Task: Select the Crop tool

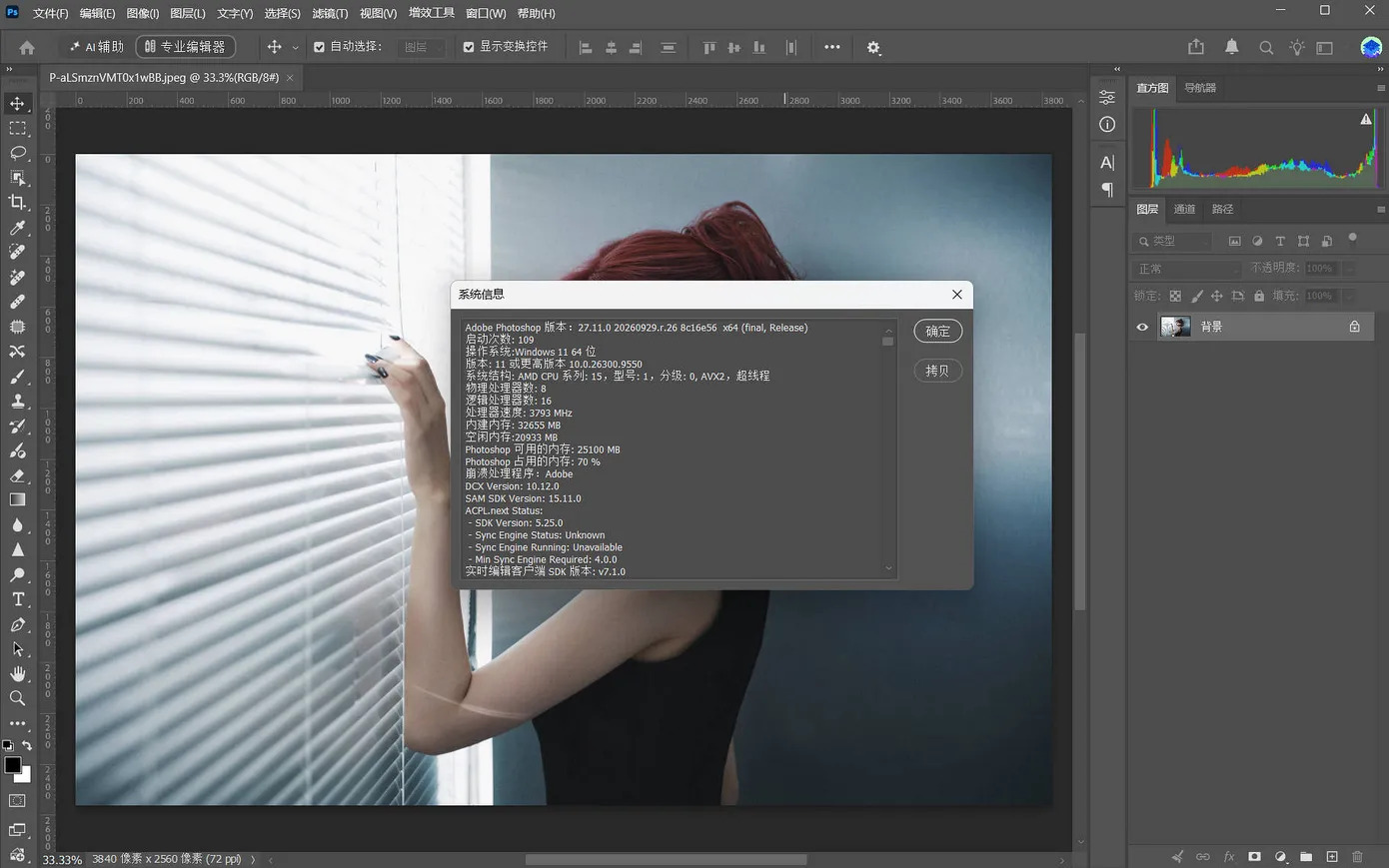Action: (x=17, y=203)
